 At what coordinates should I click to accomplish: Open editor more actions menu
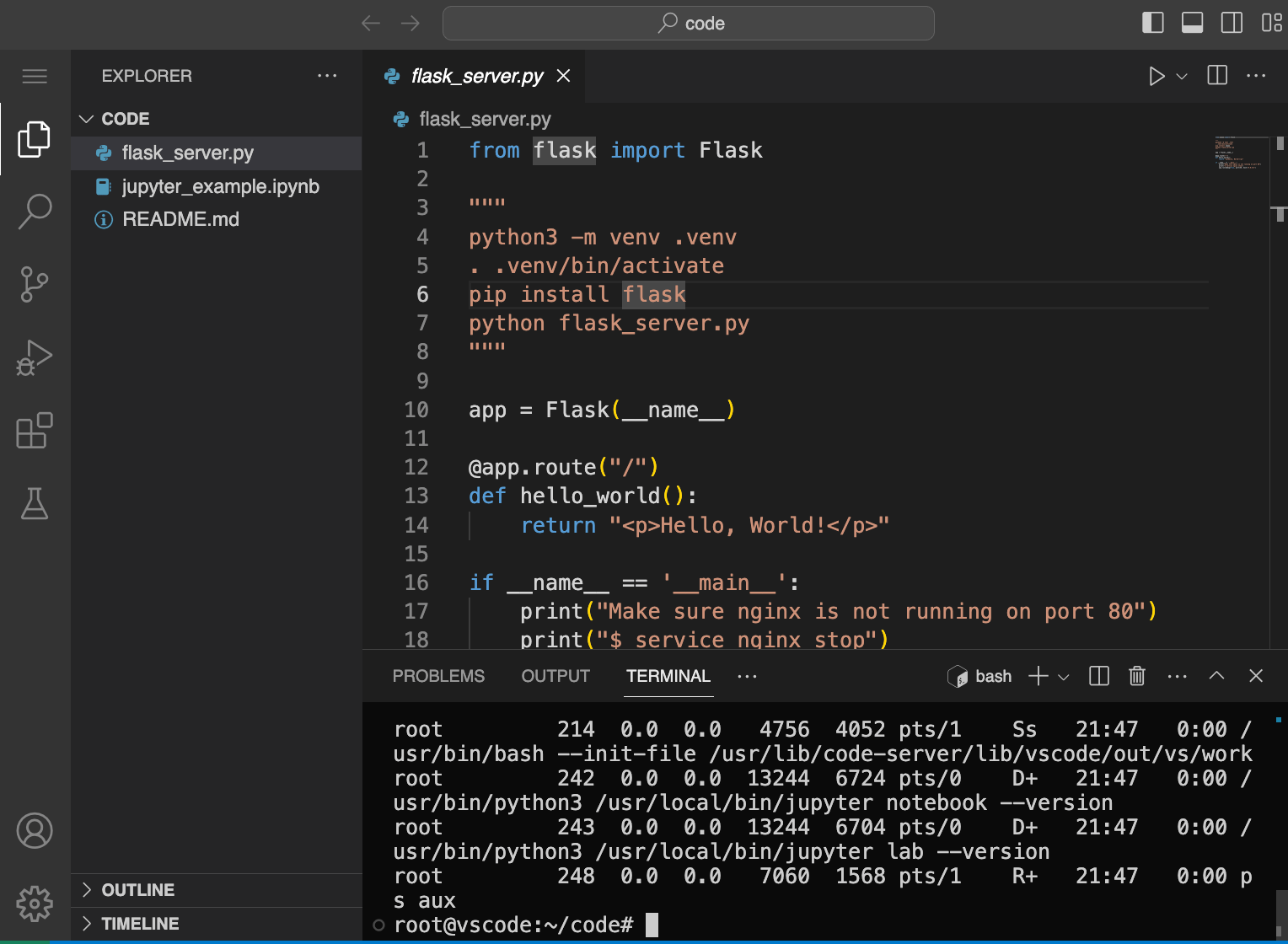click(1256, 76)
